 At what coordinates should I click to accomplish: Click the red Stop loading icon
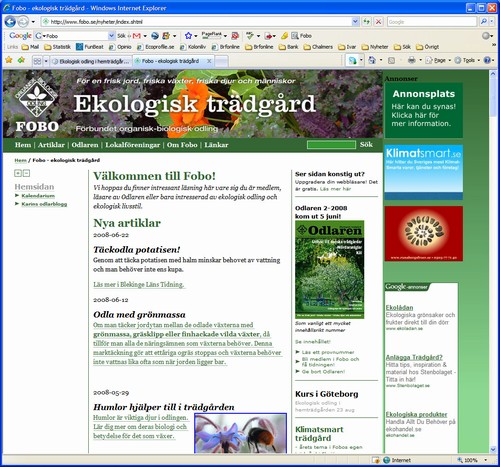(x=378, y=22)
